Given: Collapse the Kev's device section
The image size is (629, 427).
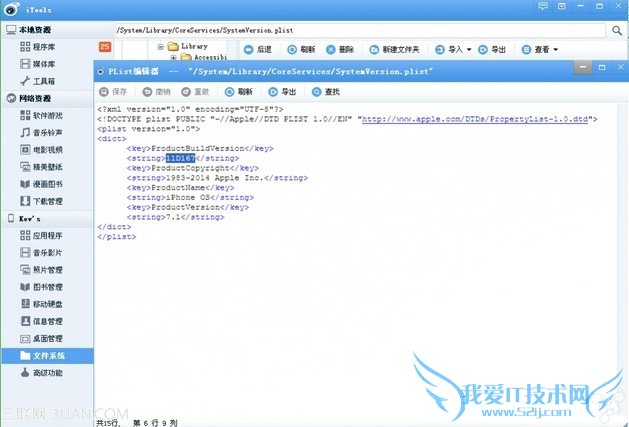Looking at the screenshot, I should pyautogui.click(x=24, y=219).
